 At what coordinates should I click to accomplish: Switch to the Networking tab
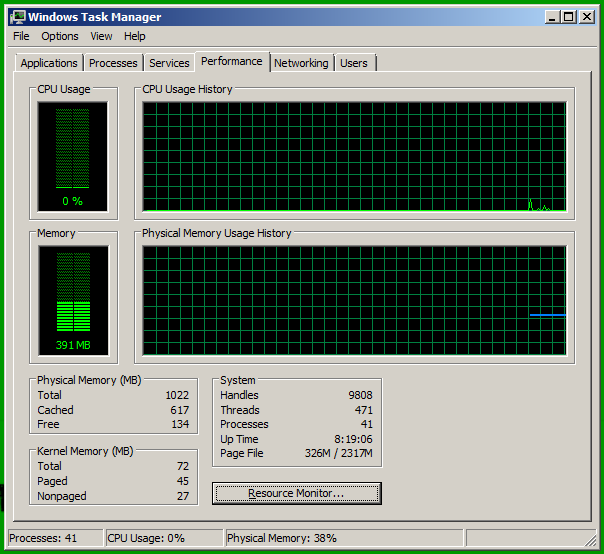tap(301, 63)
